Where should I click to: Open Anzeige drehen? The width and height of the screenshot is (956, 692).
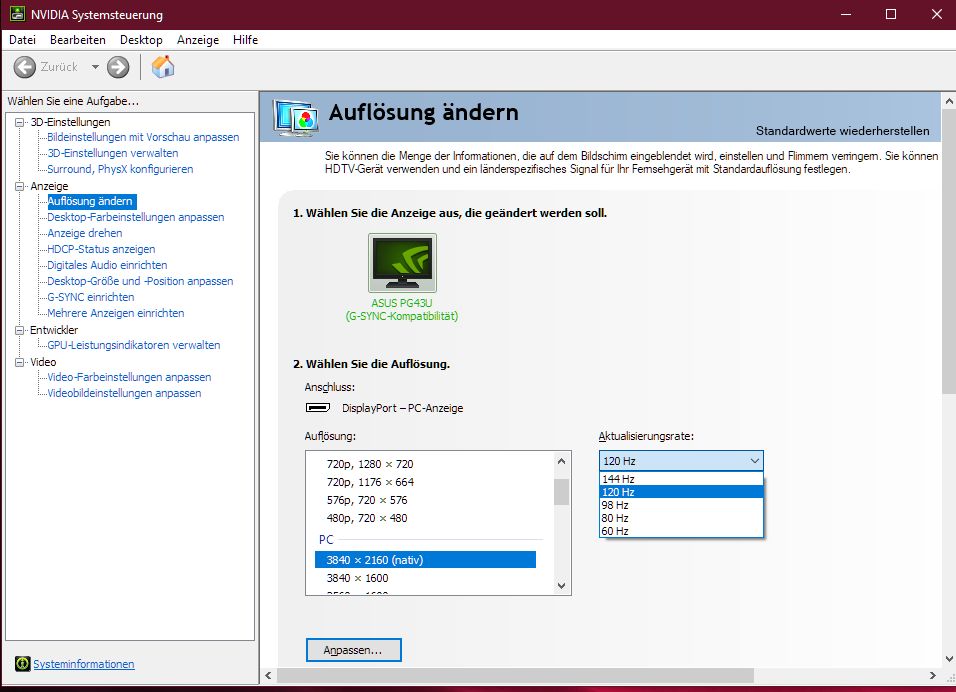click(x=85, y=233)
